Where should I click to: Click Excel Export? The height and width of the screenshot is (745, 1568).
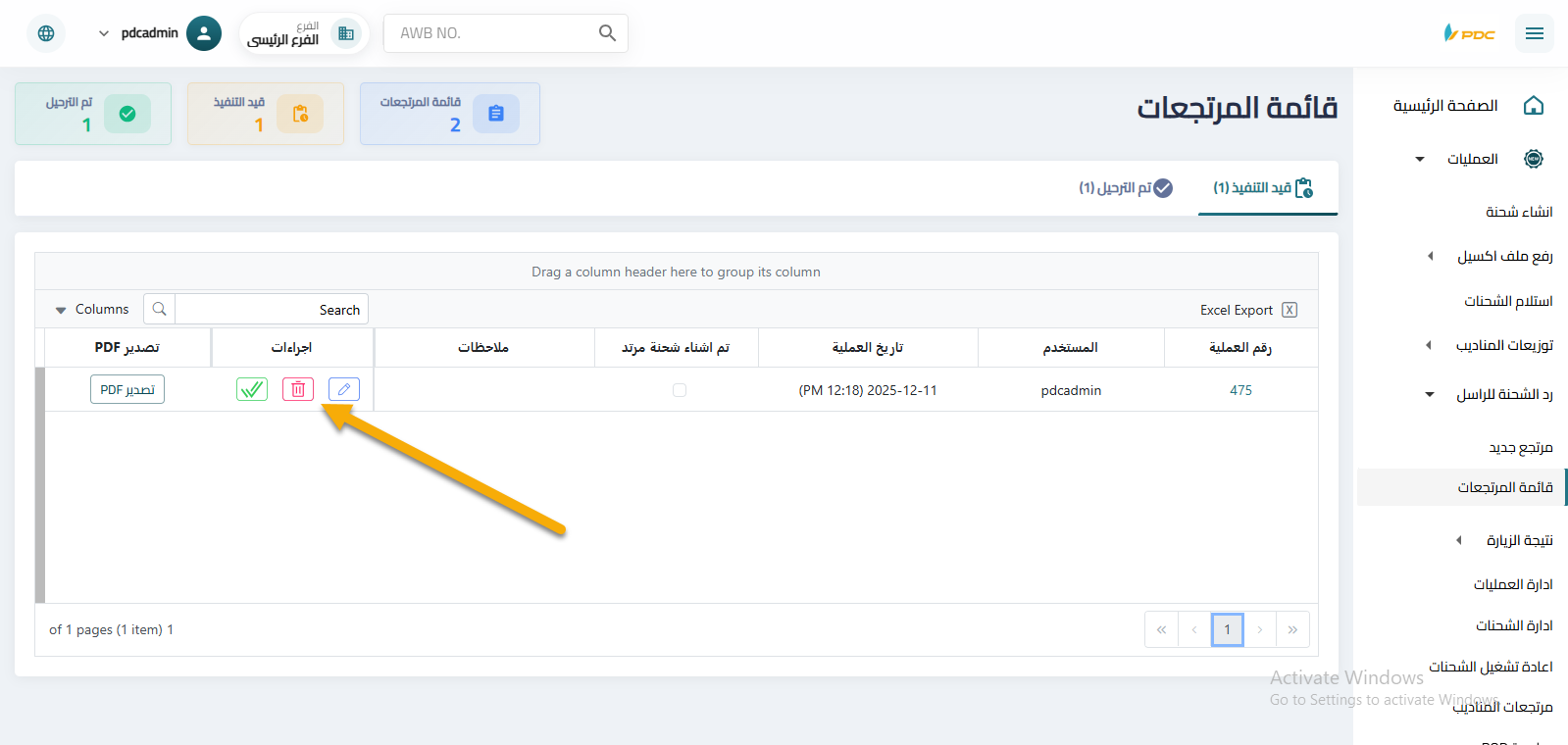(1247, 310)
